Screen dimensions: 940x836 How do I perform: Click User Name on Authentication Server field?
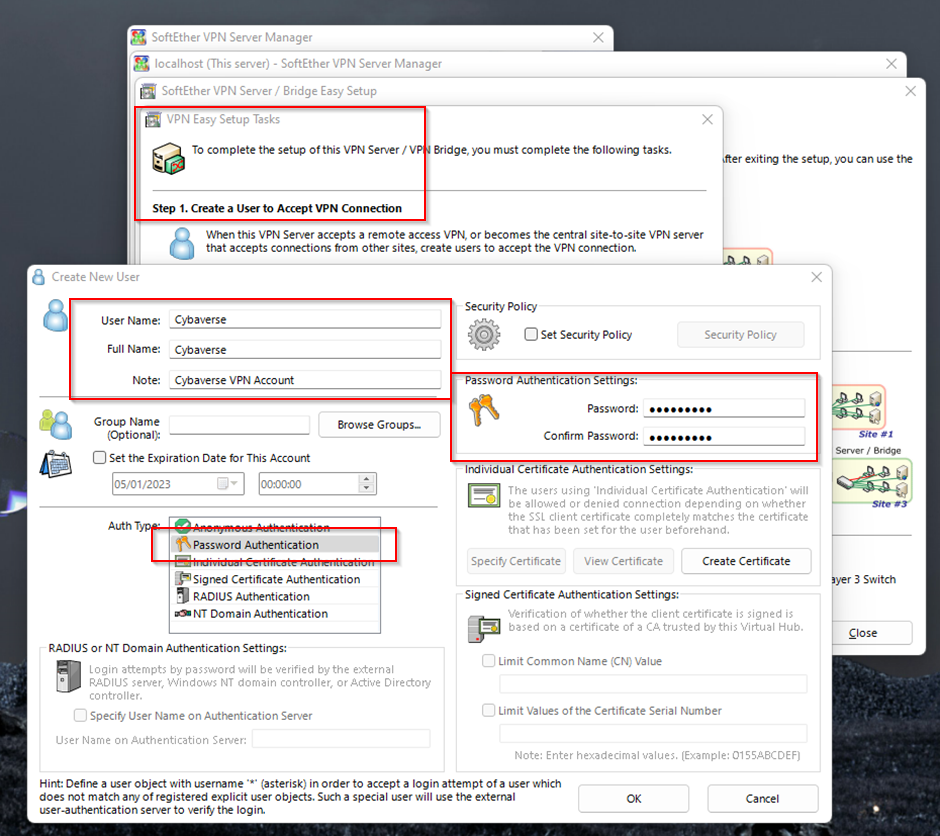[x=341, y=739]
